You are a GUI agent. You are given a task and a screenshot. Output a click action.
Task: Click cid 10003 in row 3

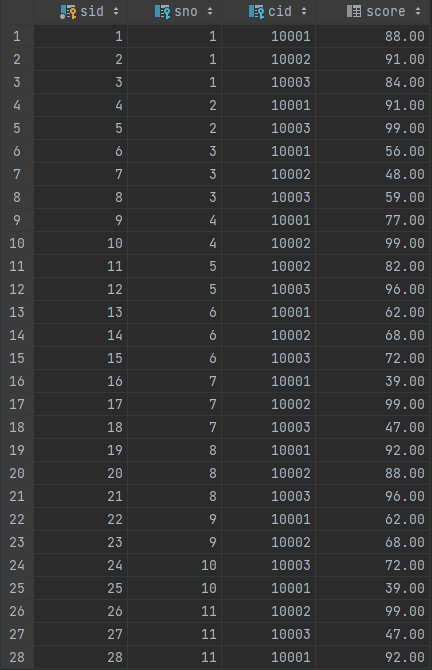pos(268,82)
